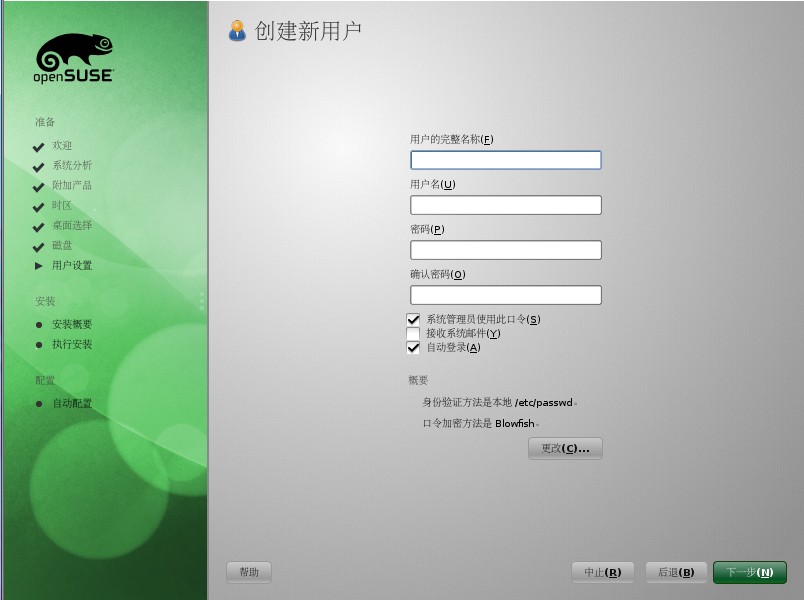804x600 pixels.
Task: Select the 安装概要 step label
Action: pos(72,324)
